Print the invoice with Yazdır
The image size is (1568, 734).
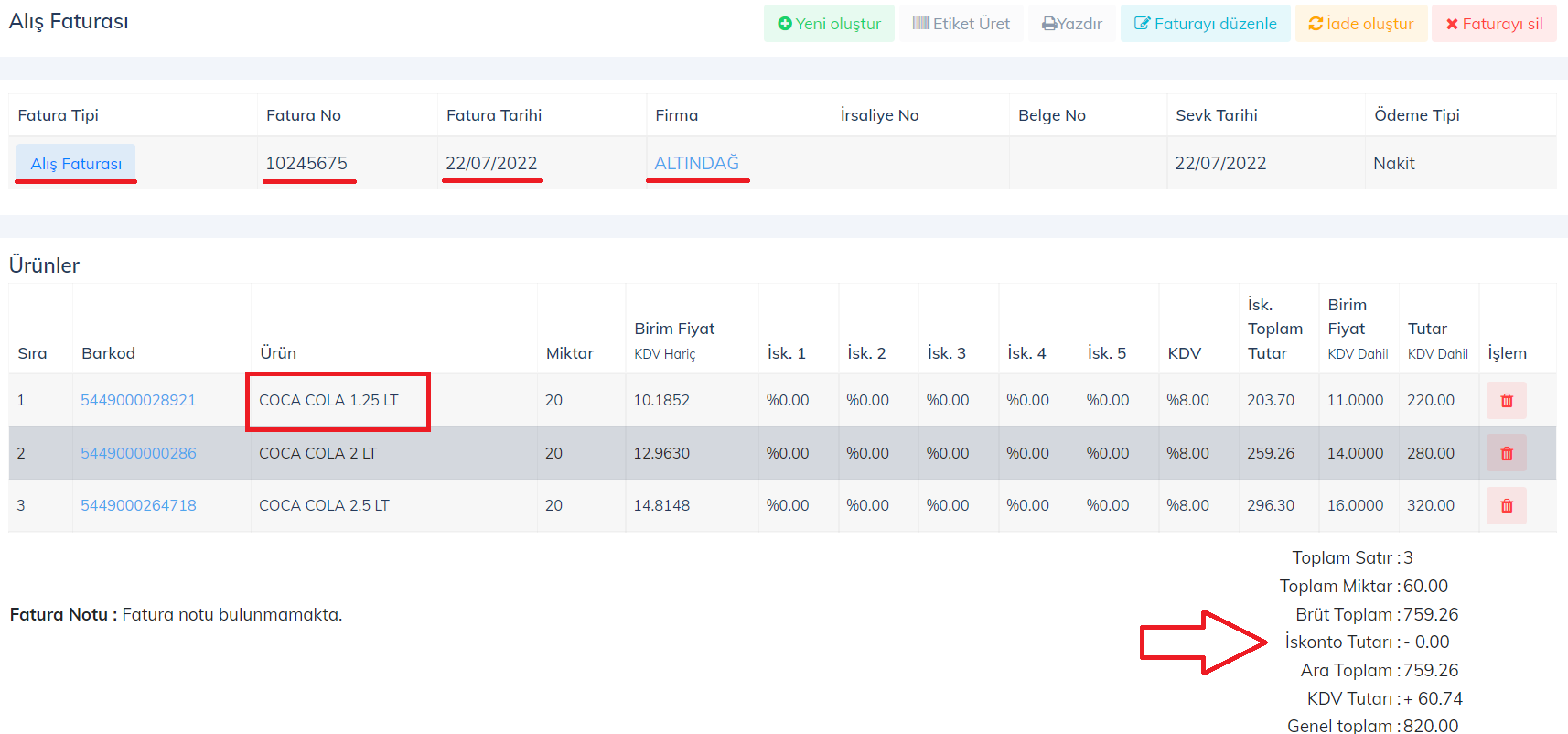pyautogui.click(x=1072, y=24)
